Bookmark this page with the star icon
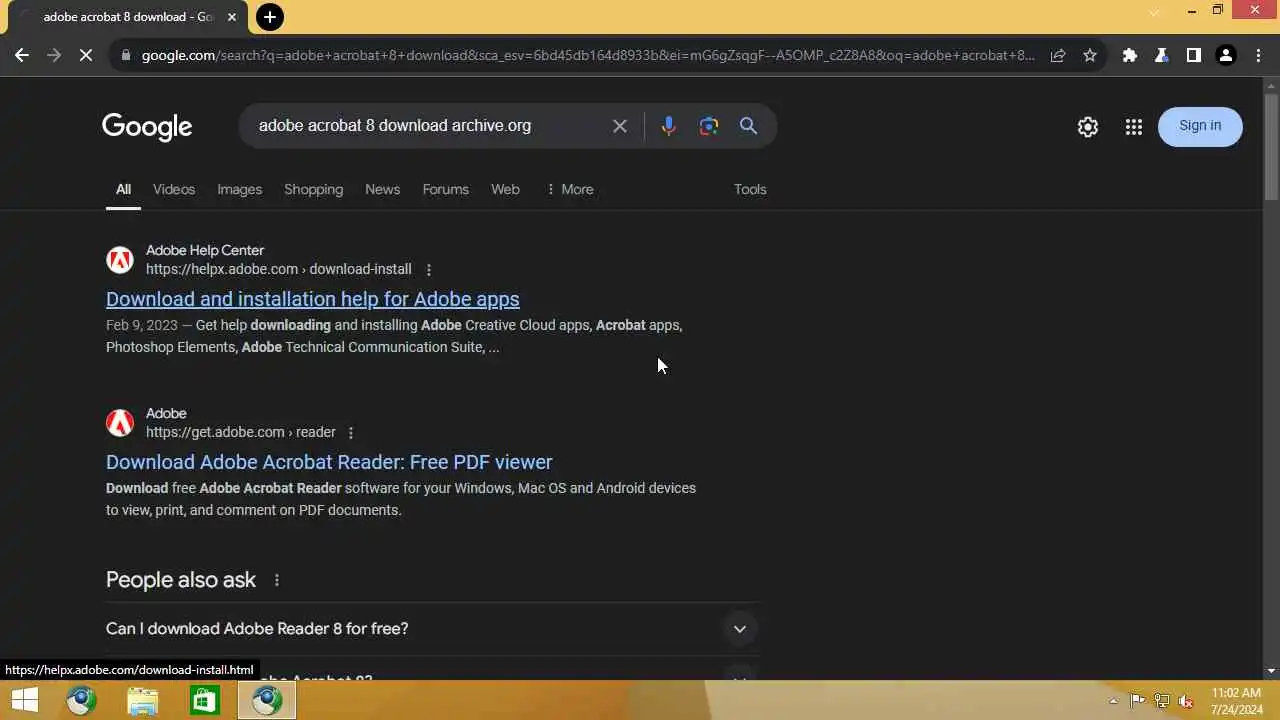This screenshot has height=720, width=1280. [x=1090, y=56]
